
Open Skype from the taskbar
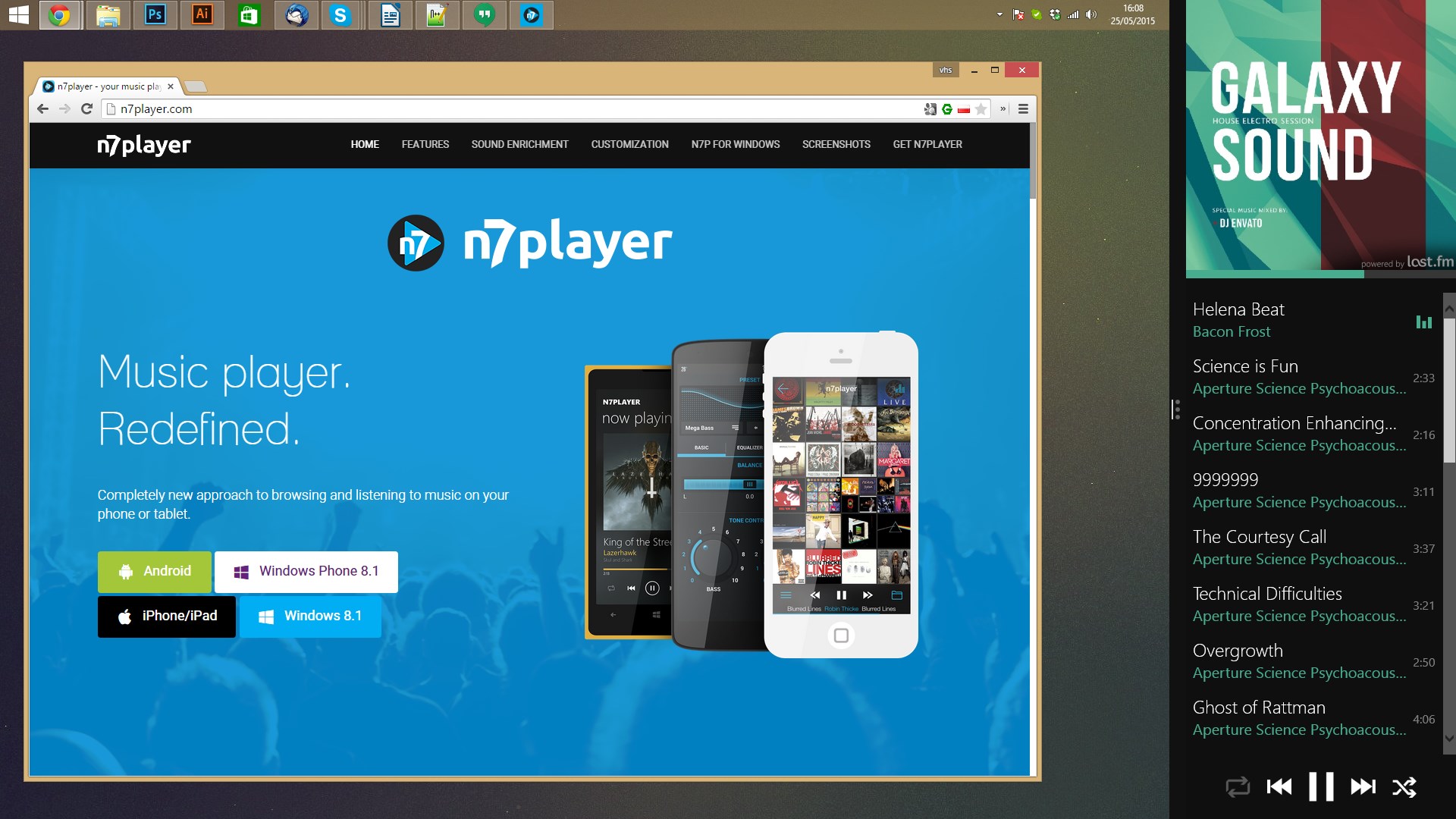pyautogui.click(x=340, y=15)
